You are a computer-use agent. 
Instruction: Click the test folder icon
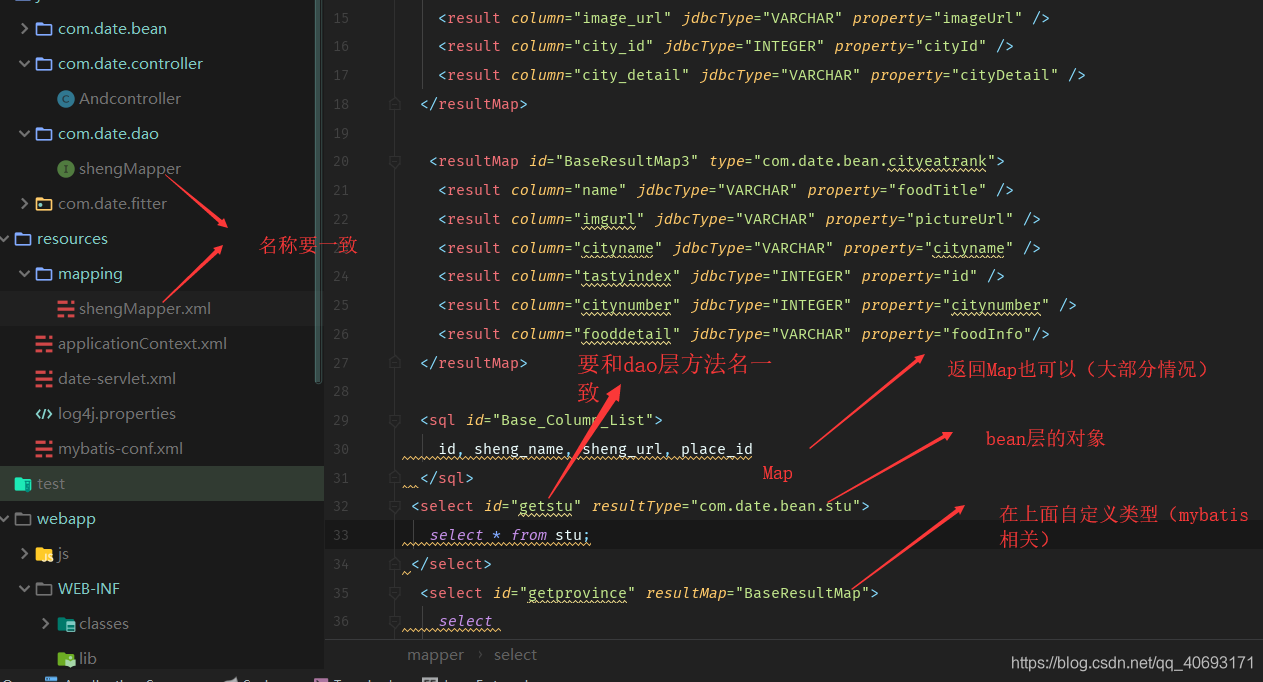tap(23, 483)
